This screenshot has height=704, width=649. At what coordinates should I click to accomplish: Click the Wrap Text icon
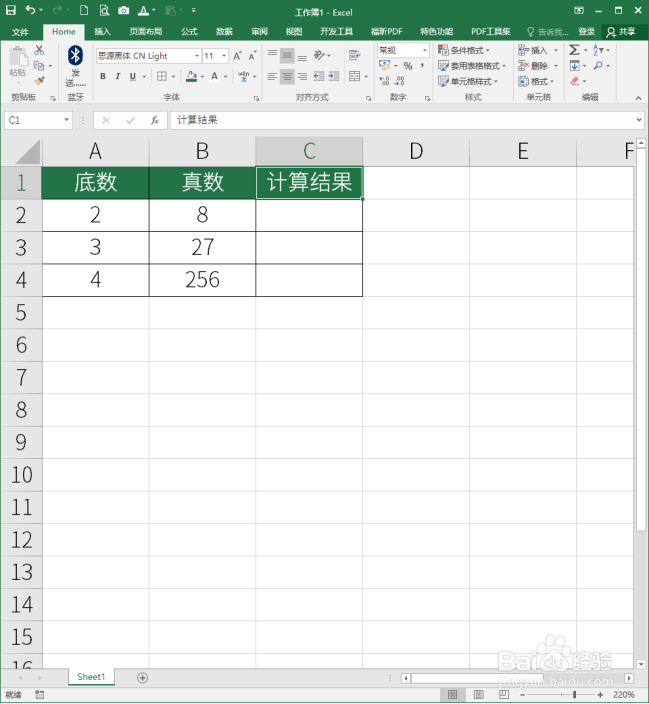[x=354, y=55]
